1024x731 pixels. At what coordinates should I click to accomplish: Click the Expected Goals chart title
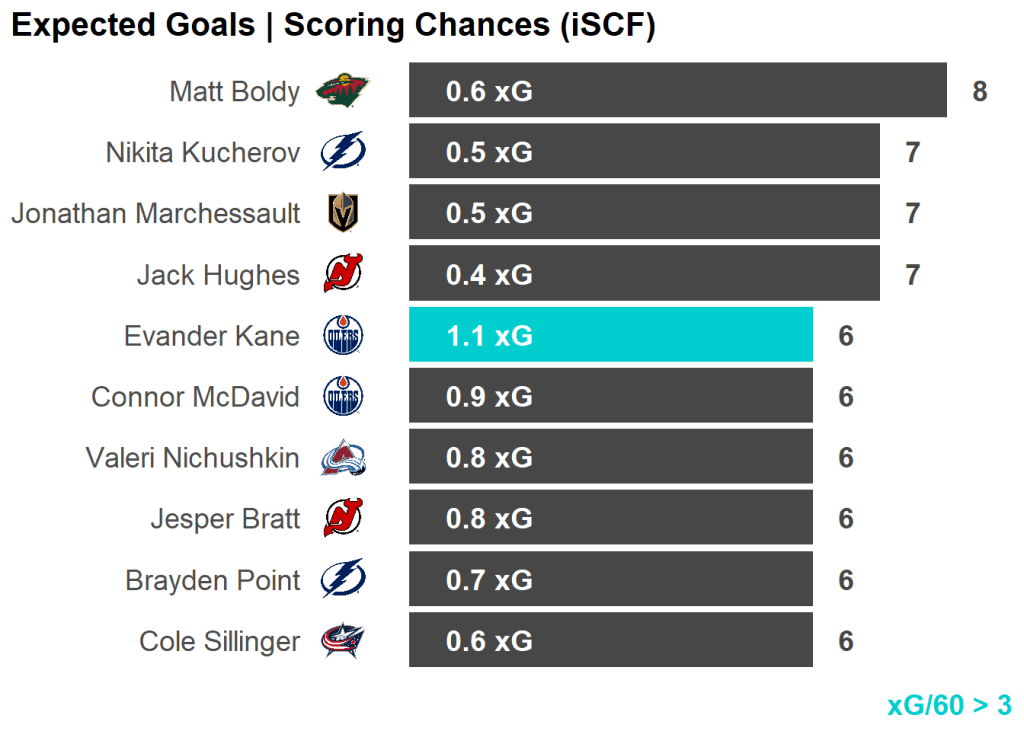(333, 26)
